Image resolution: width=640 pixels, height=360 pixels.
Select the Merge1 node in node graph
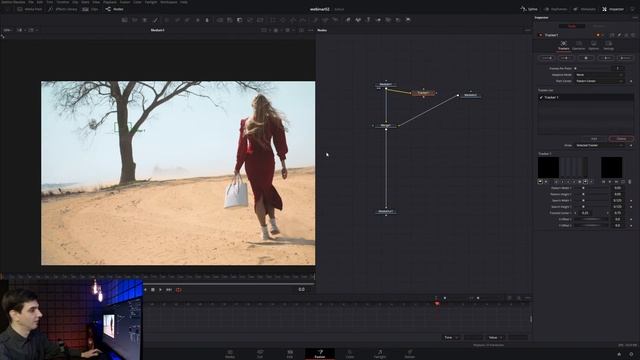coord(386,125)
